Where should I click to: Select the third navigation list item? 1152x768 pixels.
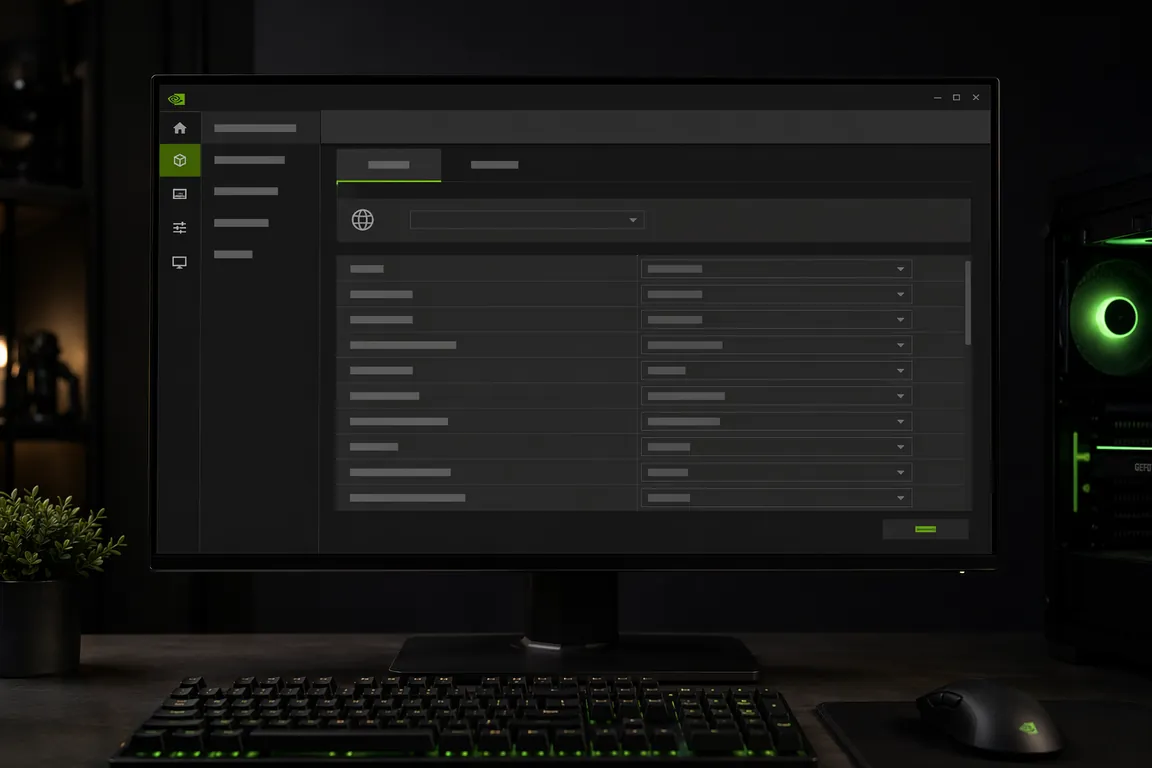pos(246,191)
